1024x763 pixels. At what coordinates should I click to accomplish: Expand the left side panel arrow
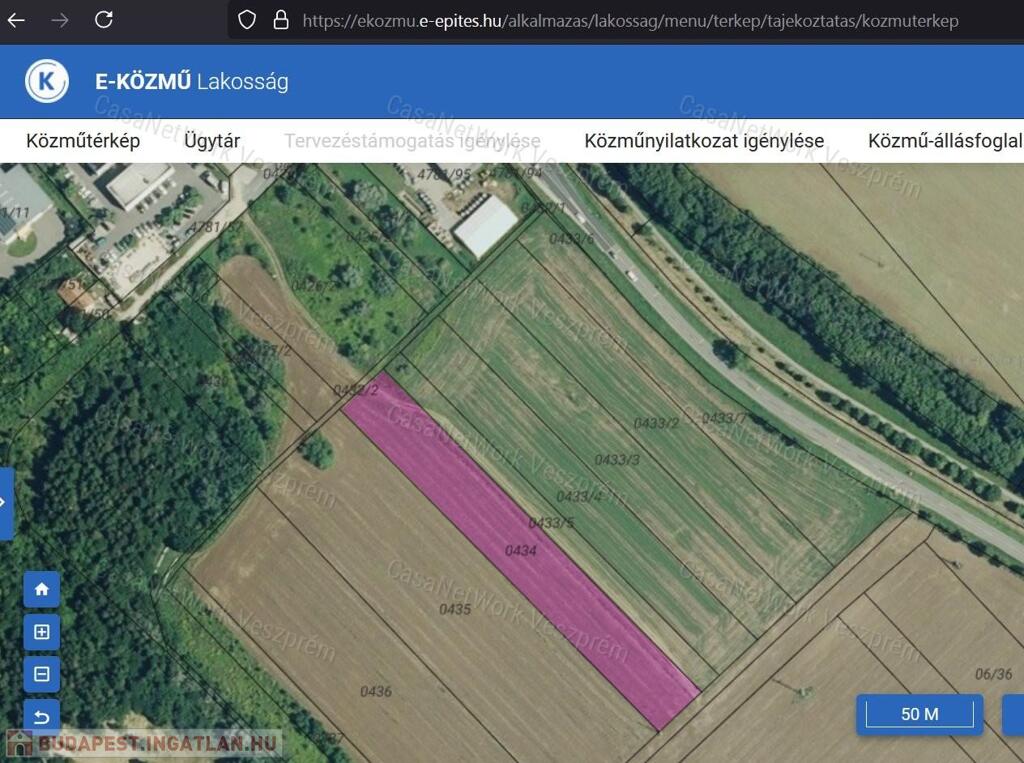5,503
